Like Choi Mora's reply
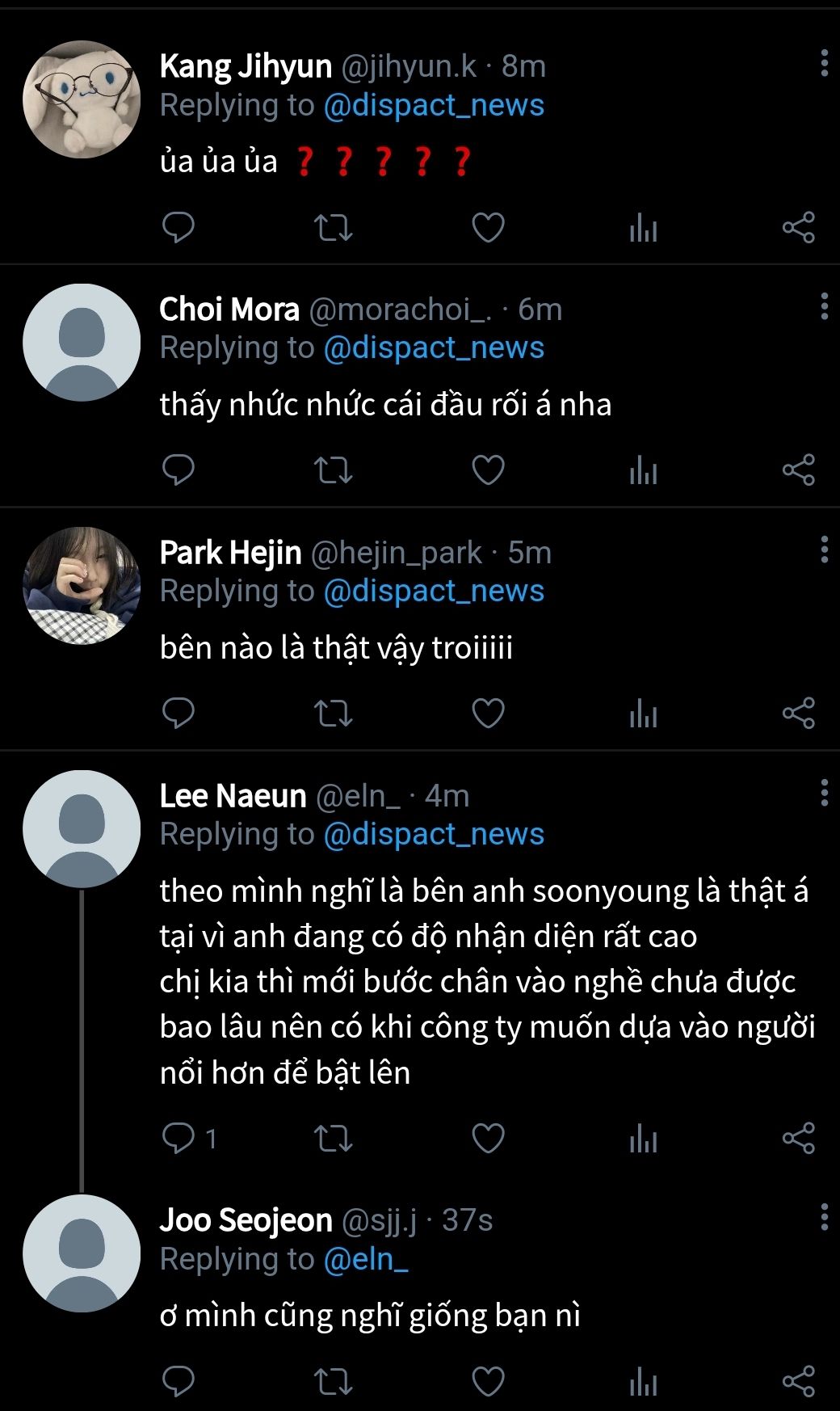This screenshot has height=1411, width=840. click(x=488, y=470)
